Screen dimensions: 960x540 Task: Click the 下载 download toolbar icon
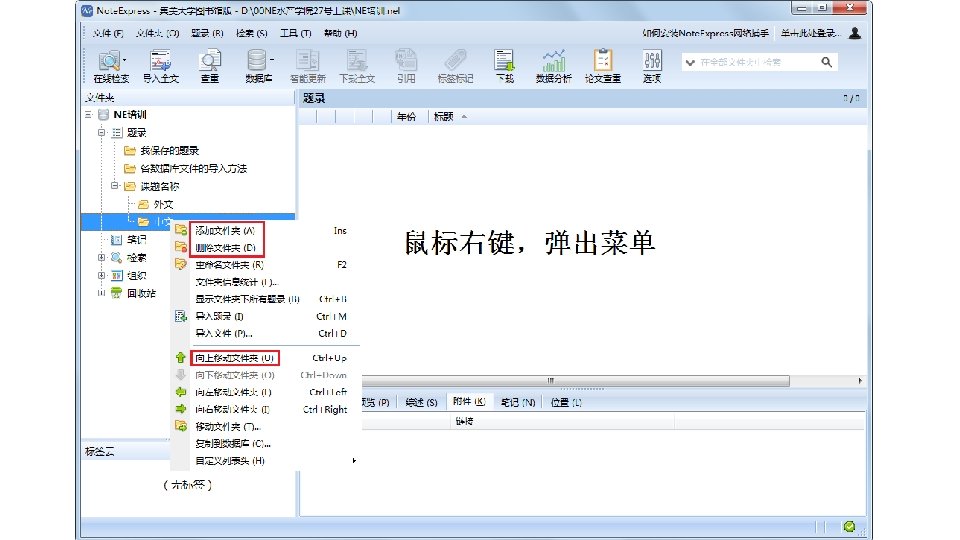pos(504,66)
